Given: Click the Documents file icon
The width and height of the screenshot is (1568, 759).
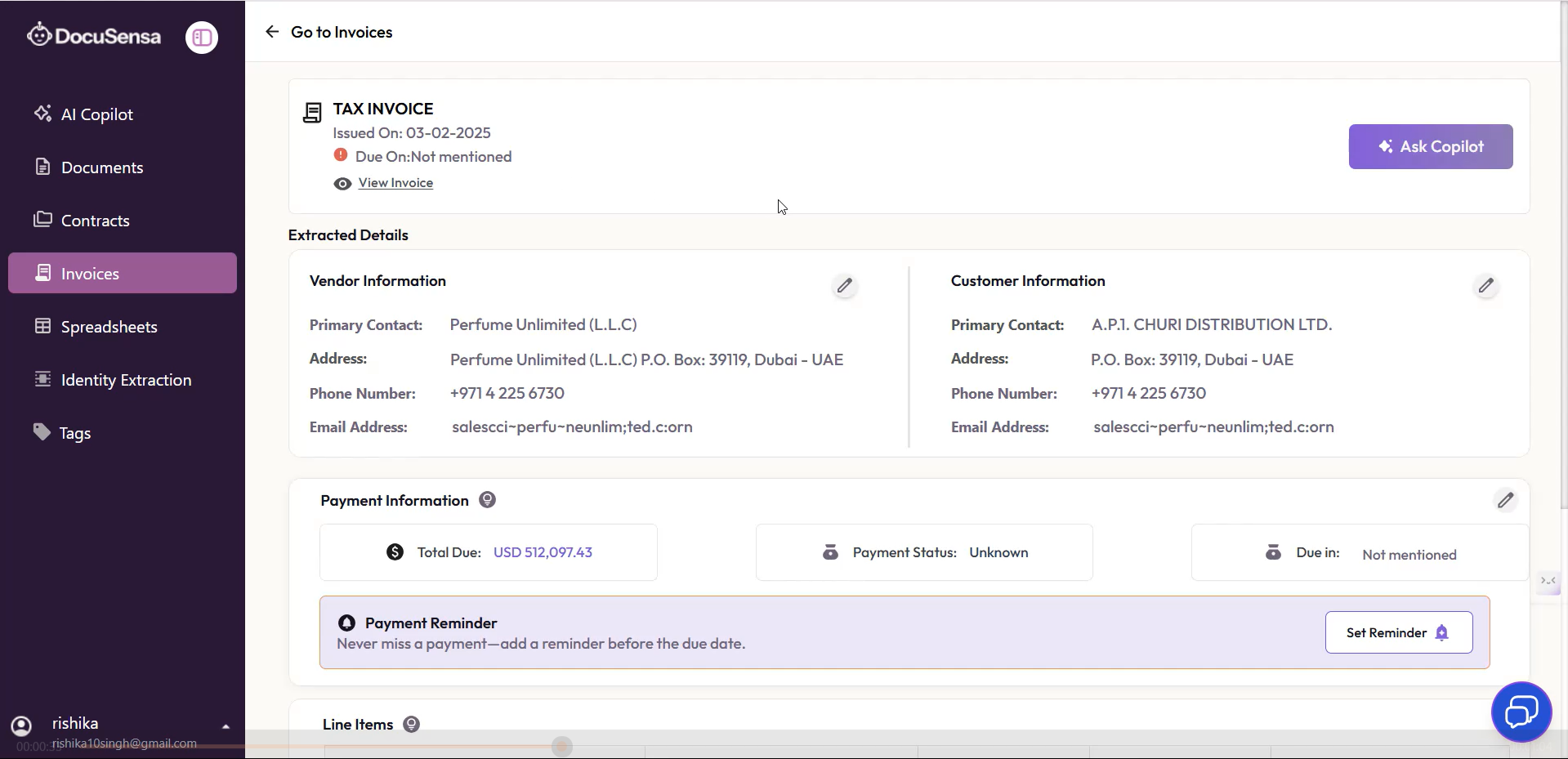Looking at the screenshot, I should pyautogui.click(x=42, y=167).
